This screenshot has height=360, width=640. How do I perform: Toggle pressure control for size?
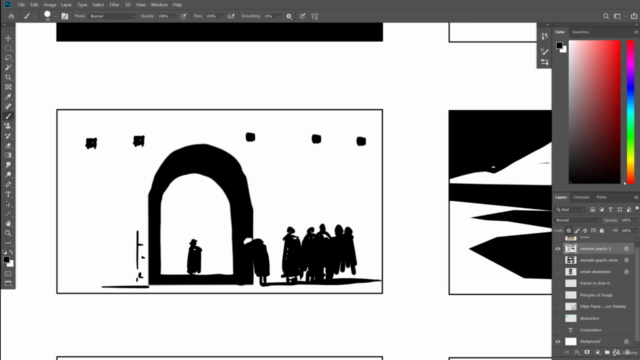coord(302,16)
